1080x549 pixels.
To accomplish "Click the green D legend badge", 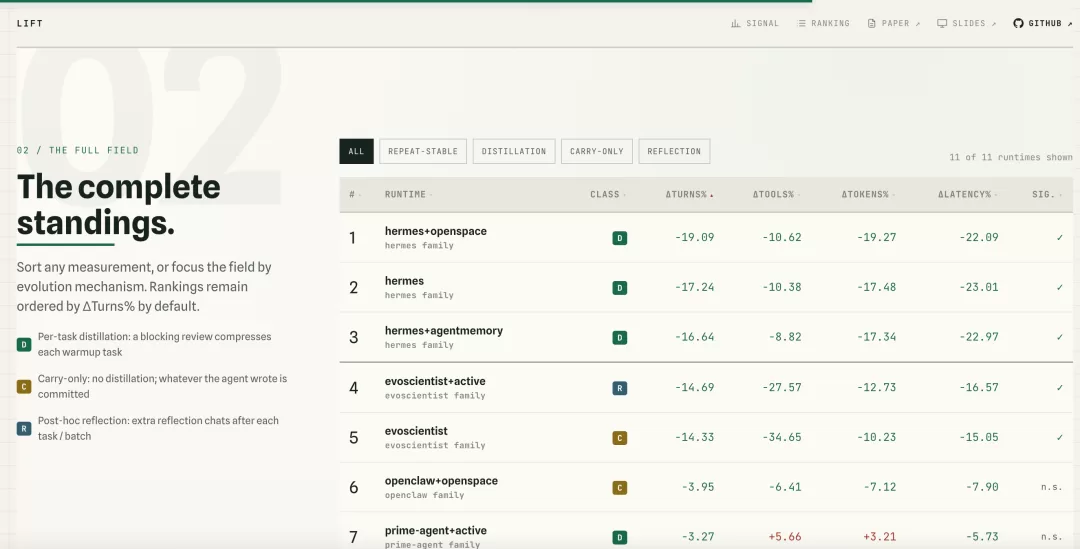I will pos(24,344).
